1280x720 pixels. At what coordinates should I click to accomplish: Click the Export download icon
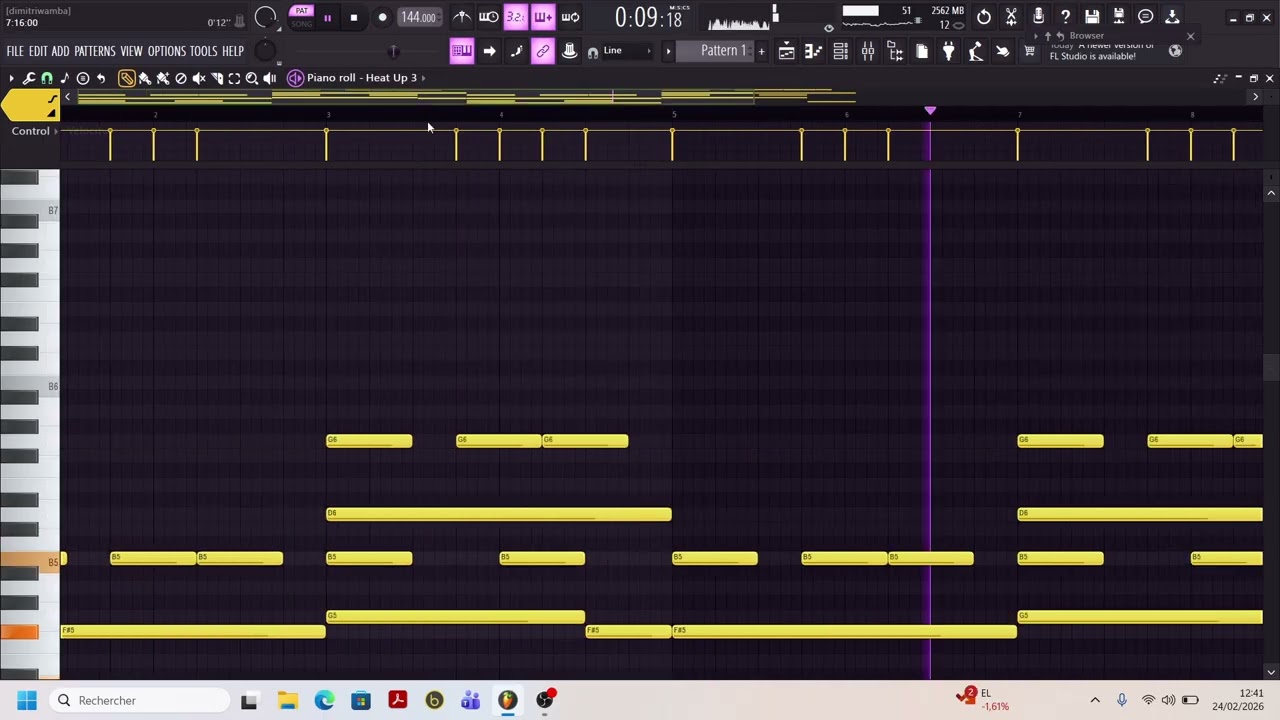click(1172, 17)
